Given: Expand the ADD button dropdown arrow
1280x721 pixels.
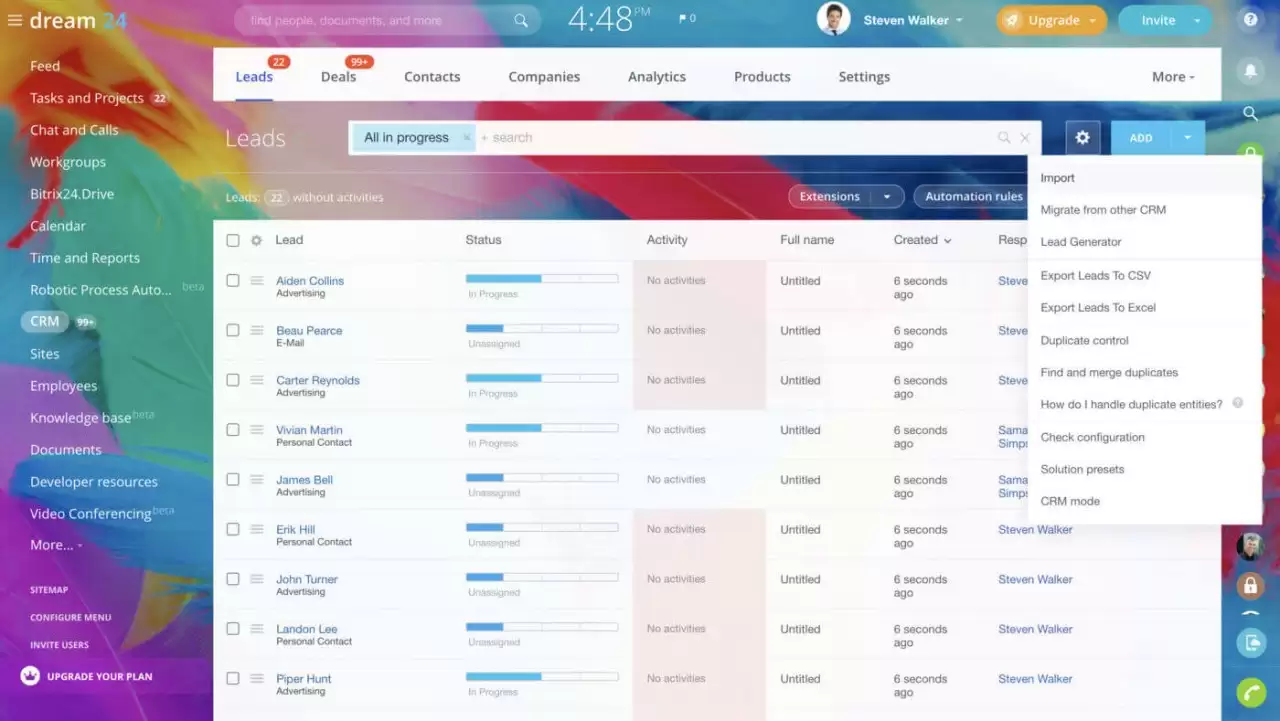Looking at the screenshot, I should [1186, 137].
